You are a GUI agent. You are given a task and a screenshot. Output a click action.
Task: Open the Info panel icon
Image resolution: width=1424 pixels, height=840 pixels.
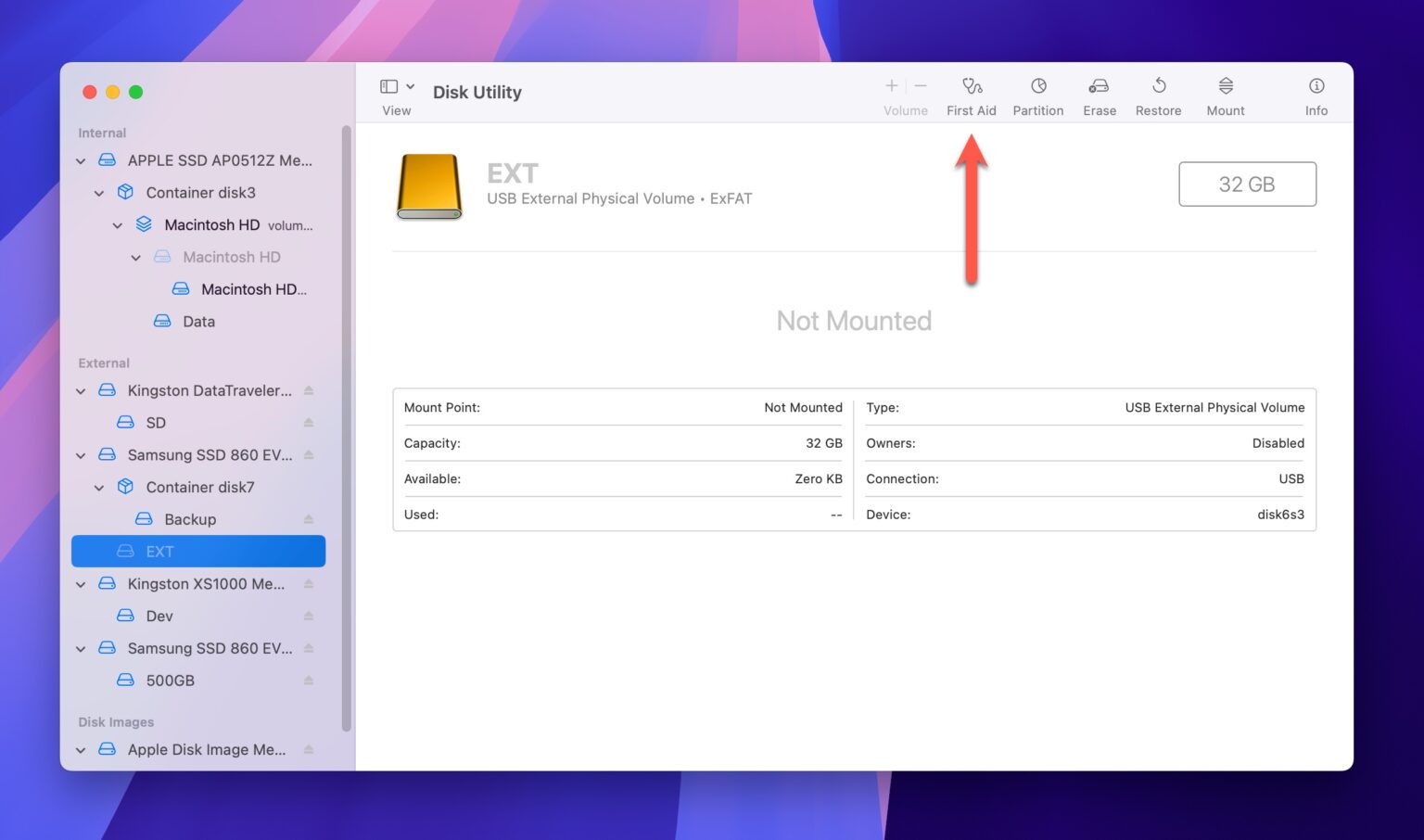click(x=1316, y=93)
